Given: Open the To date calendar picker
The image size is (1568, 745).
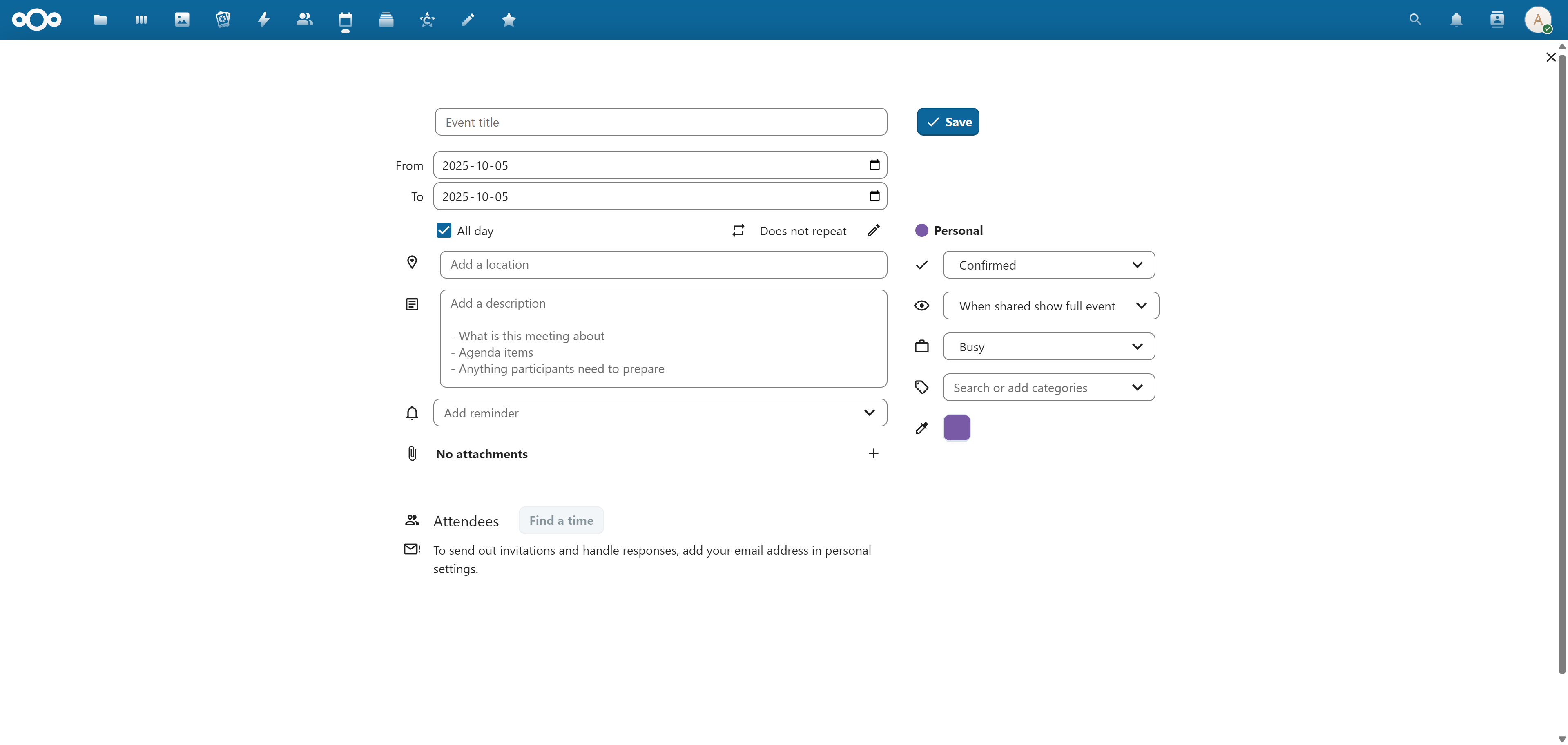Looking at the screenshot, I should [x=875, y=196].
